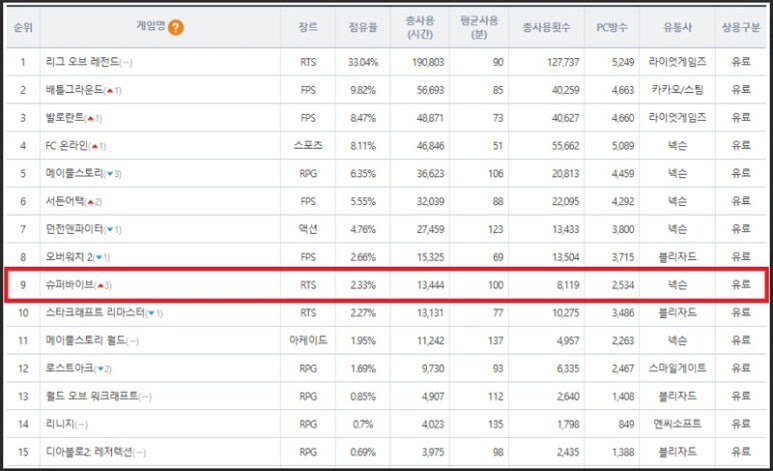The width and height of the screenshot is (773, 471).
Task: Open the 리그 오브 레전드 game entry
Action: tap(82, 62)
